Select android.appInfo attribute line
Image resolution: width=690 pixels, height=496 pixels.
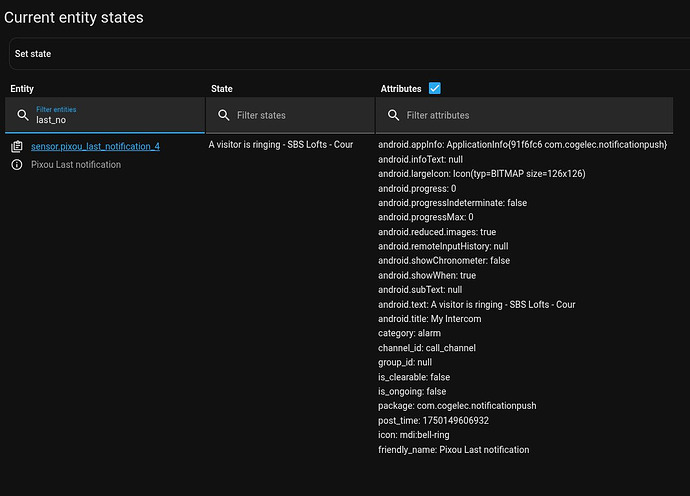point(522,145)
